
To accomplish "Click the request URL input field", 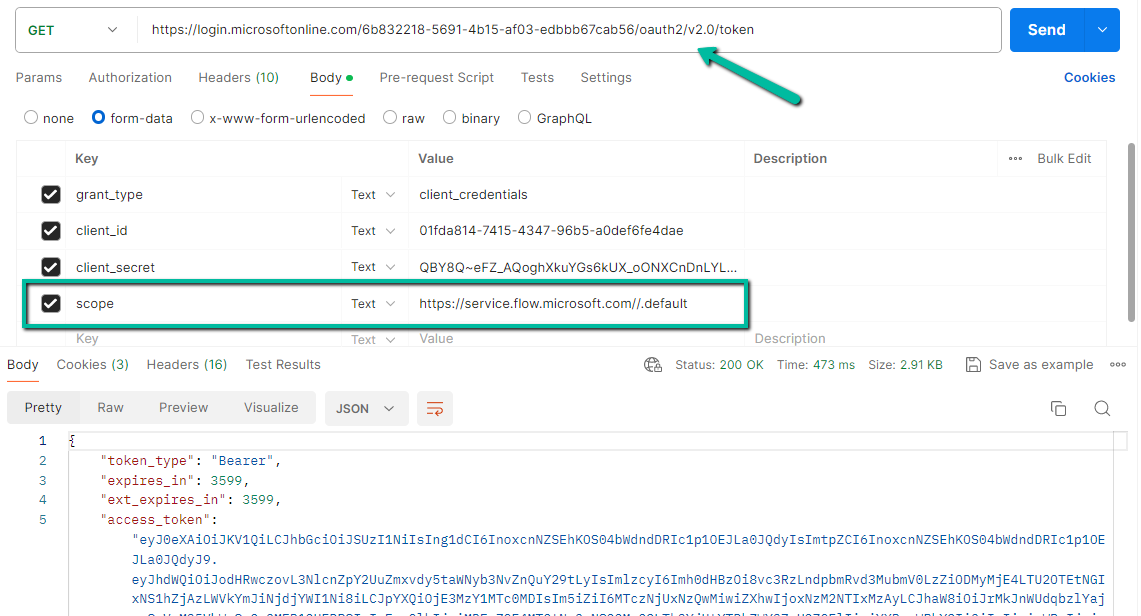I will [x=570, y=30].
